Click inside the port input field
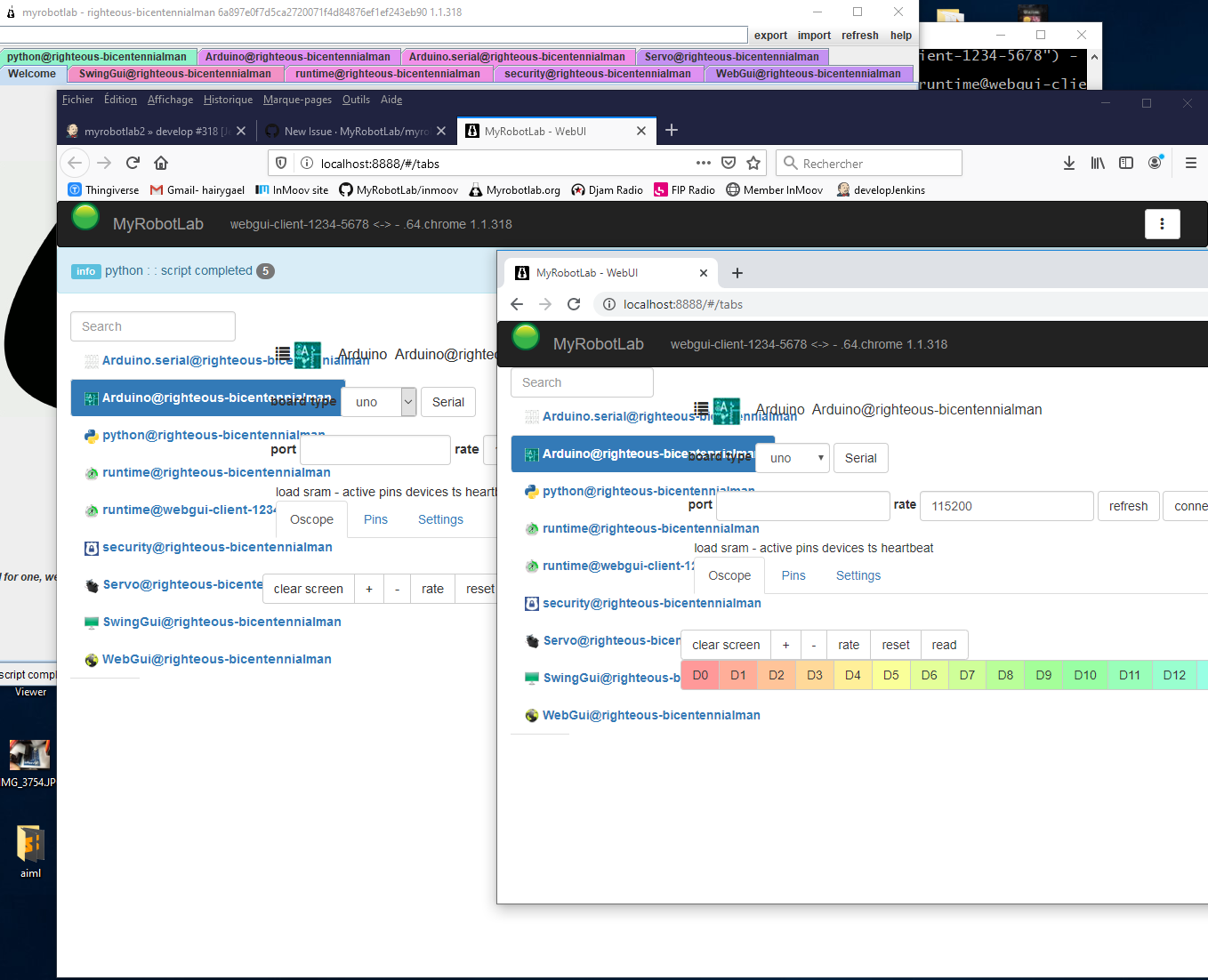 pos(801,505)
